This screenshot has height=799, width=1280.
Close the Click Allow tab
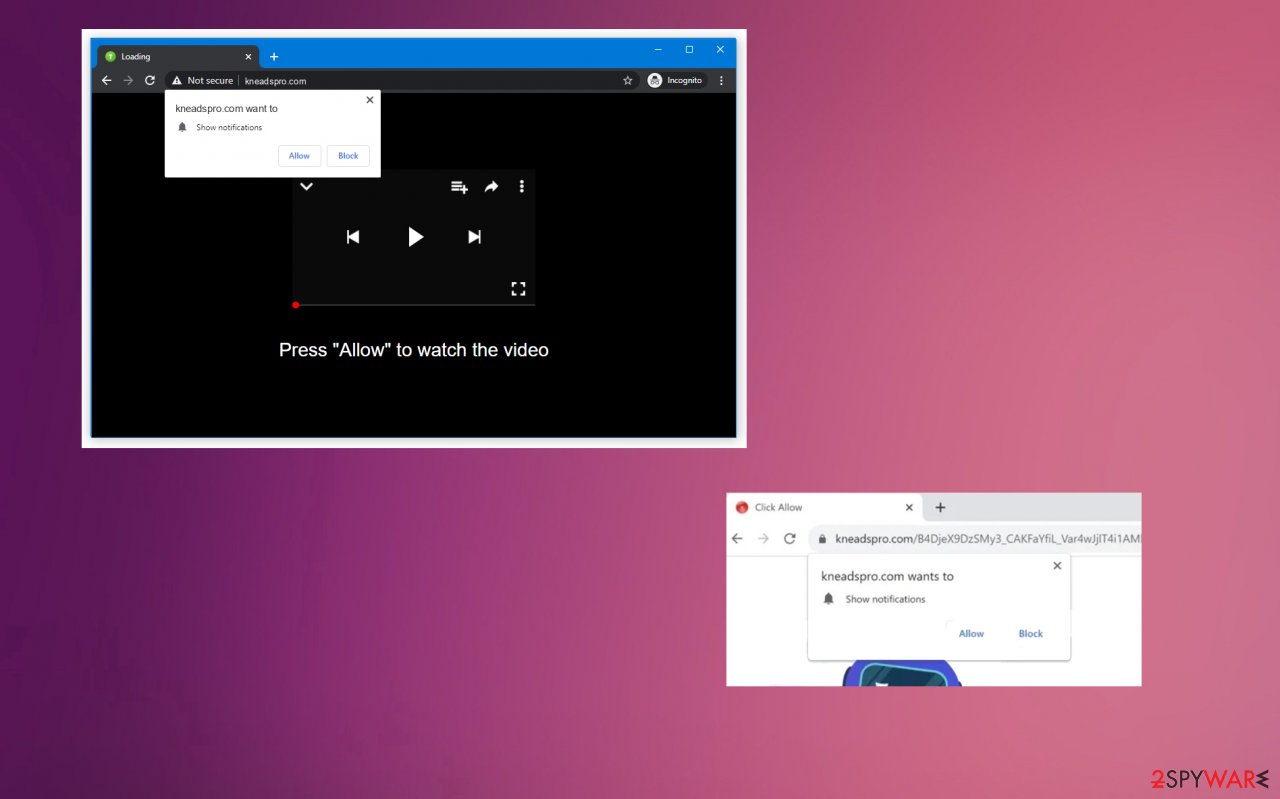coord(909,508)
